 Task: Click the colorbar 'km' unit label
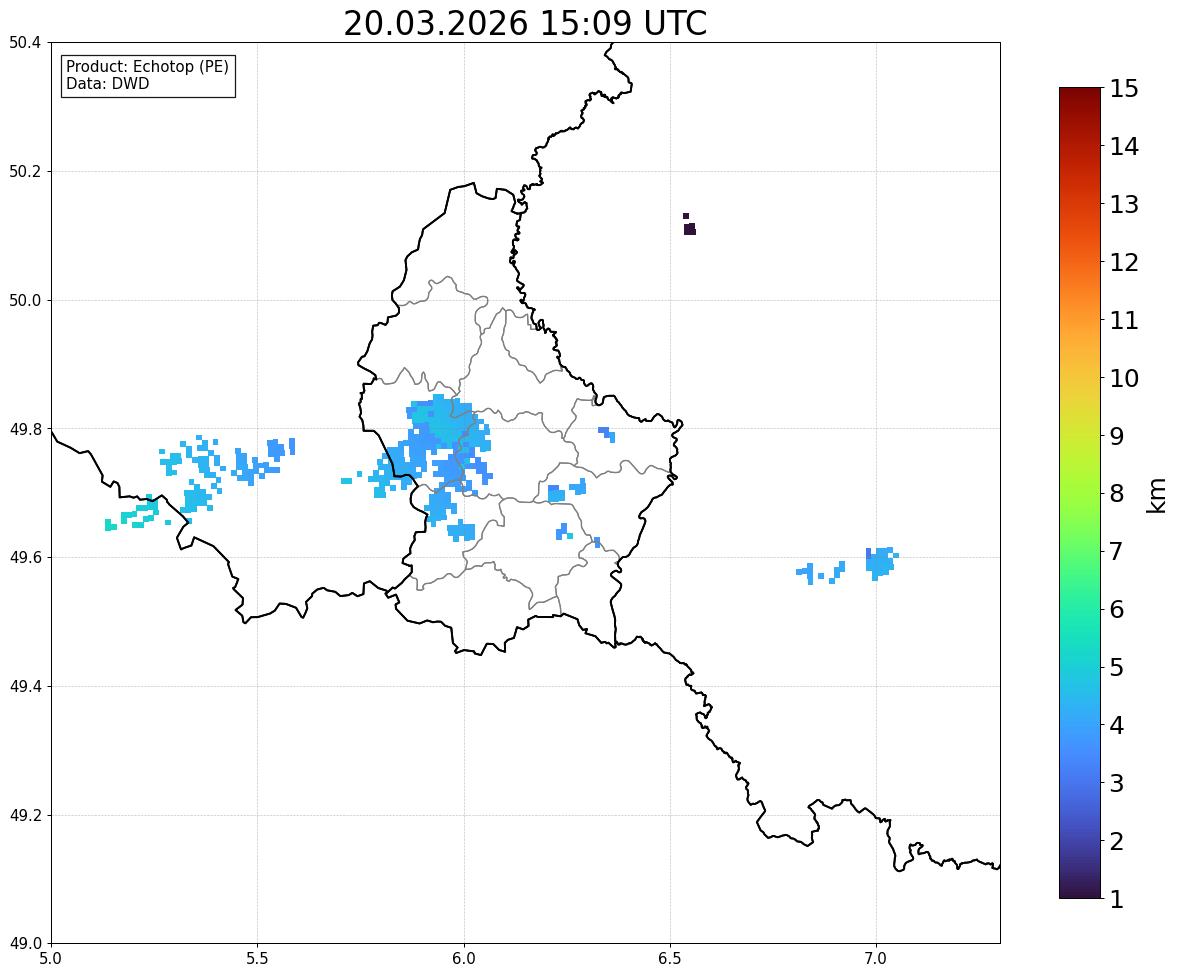[1157, 495]
